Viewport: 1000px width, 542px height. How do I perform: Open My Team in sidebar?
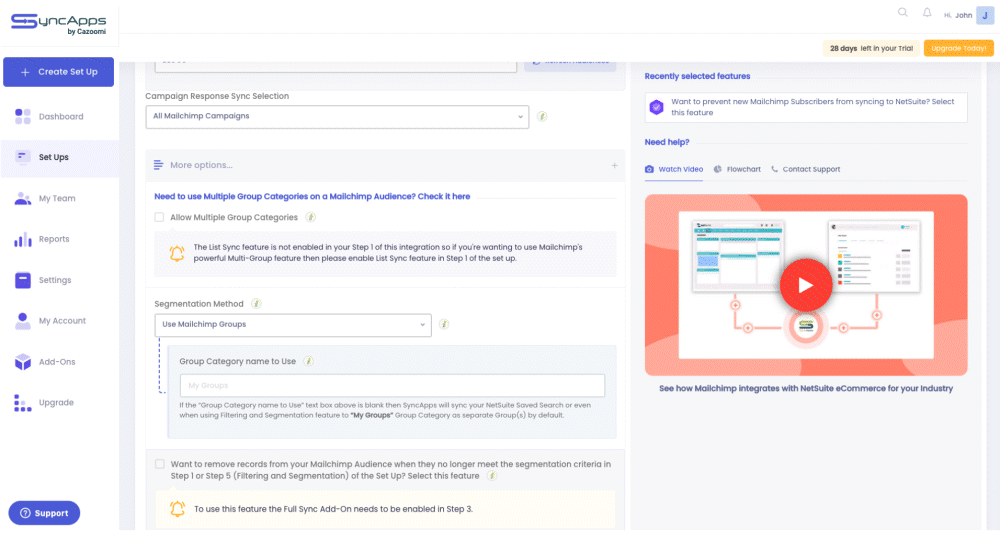pyautogui.click(x=57, y=198)
